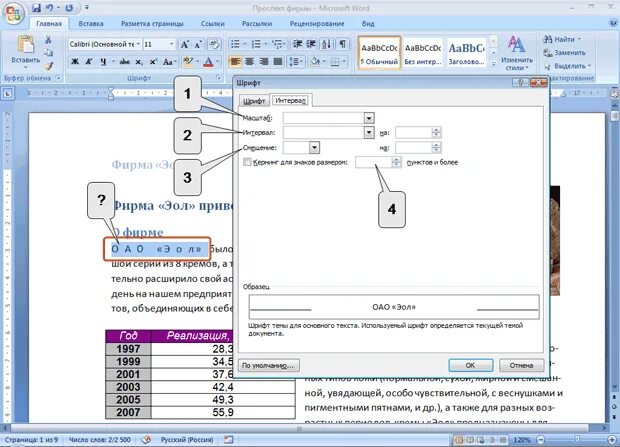Increase font size with the grow icon

click(185, 44)
